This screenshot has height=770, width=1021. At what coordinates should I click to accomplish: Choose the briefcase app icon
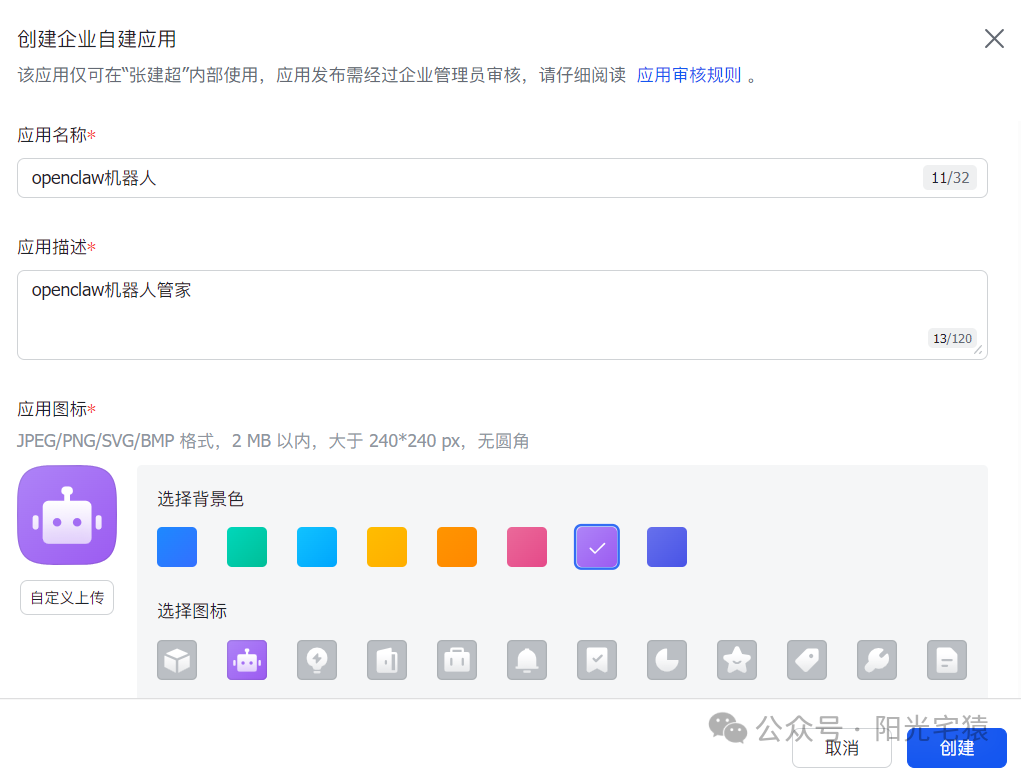(457, 660)
